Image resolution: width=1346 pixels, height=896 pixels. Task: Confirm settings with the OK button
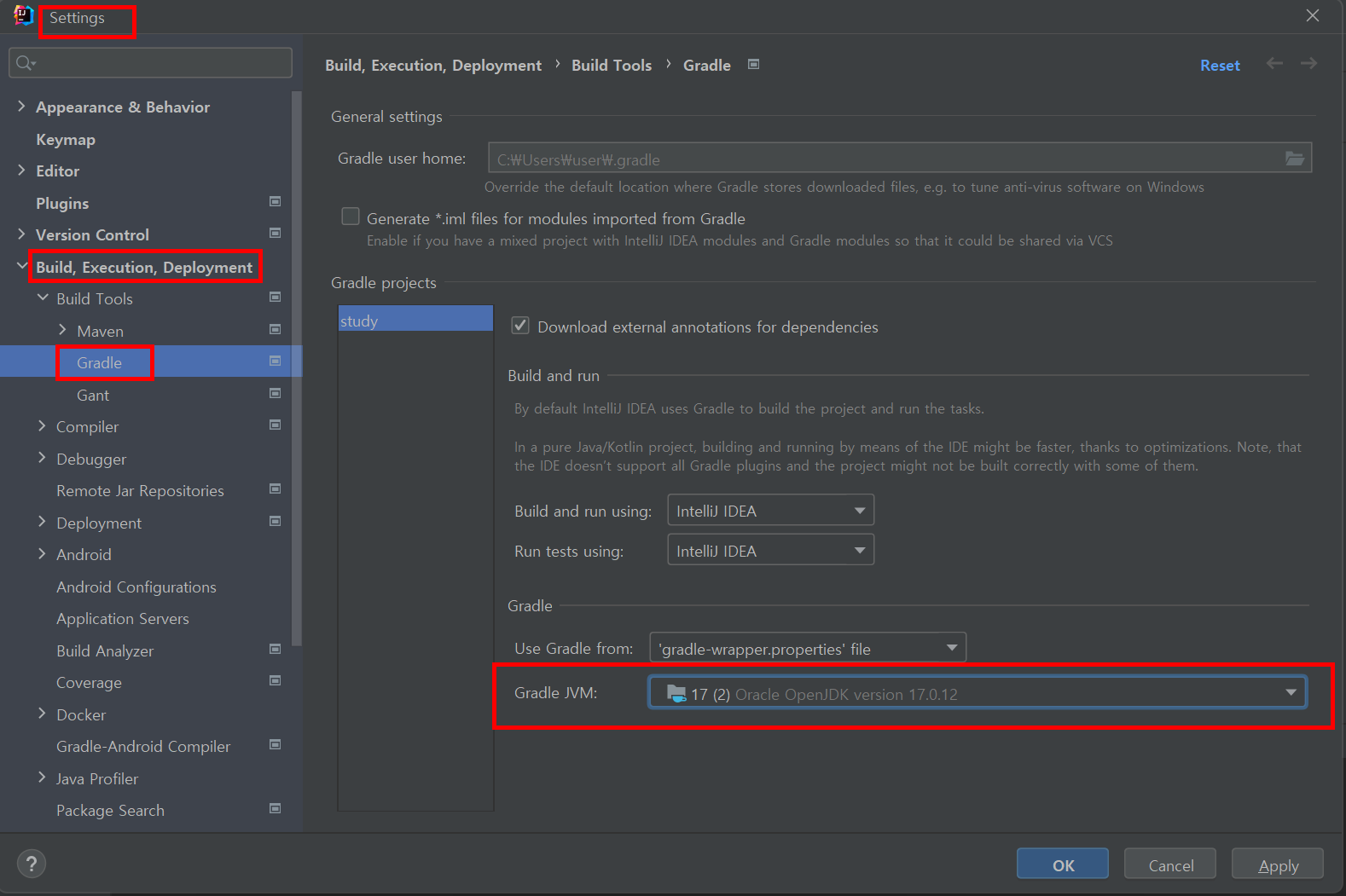click(1063, 864)
